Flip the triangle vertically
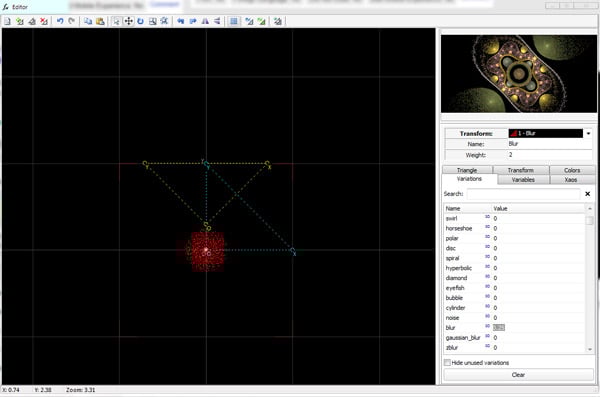This screenshot has width=600, height=397. pyautogui.click(x=217, y=21)
